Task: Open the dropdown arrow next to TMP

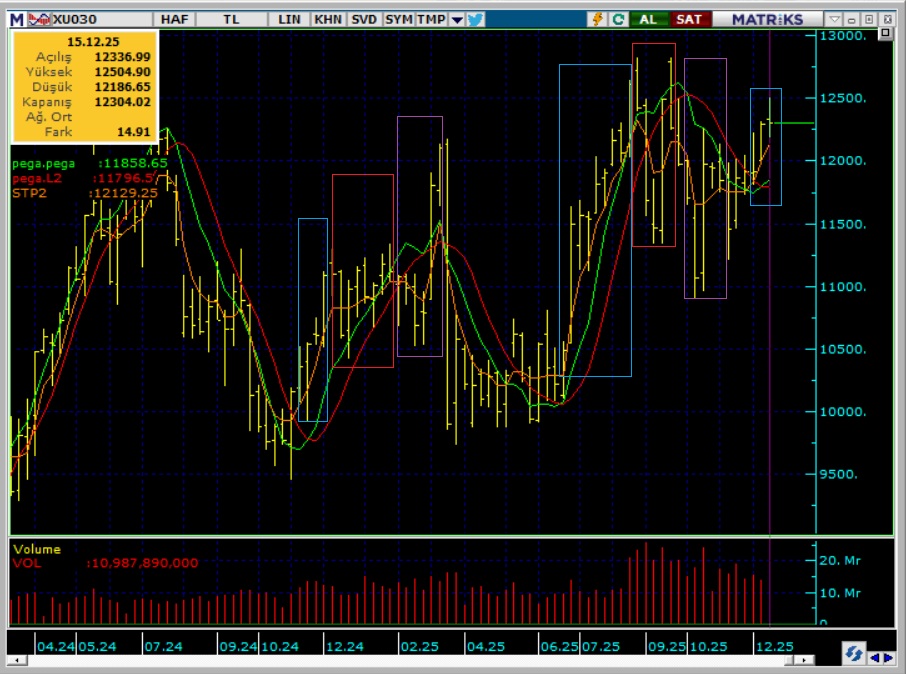Action: pyautogui.click(x=456, y=19)
